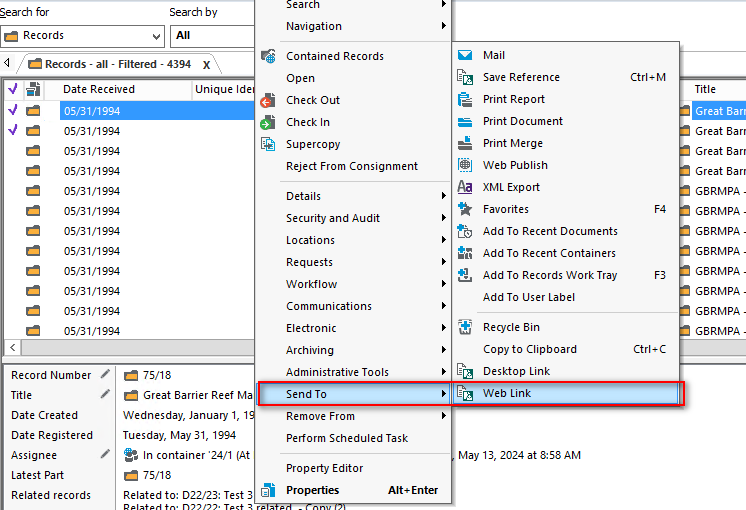Click the folder icon in Records tab
The width and height of the screenshot is (746, 510).
click(x=35, y=64)
